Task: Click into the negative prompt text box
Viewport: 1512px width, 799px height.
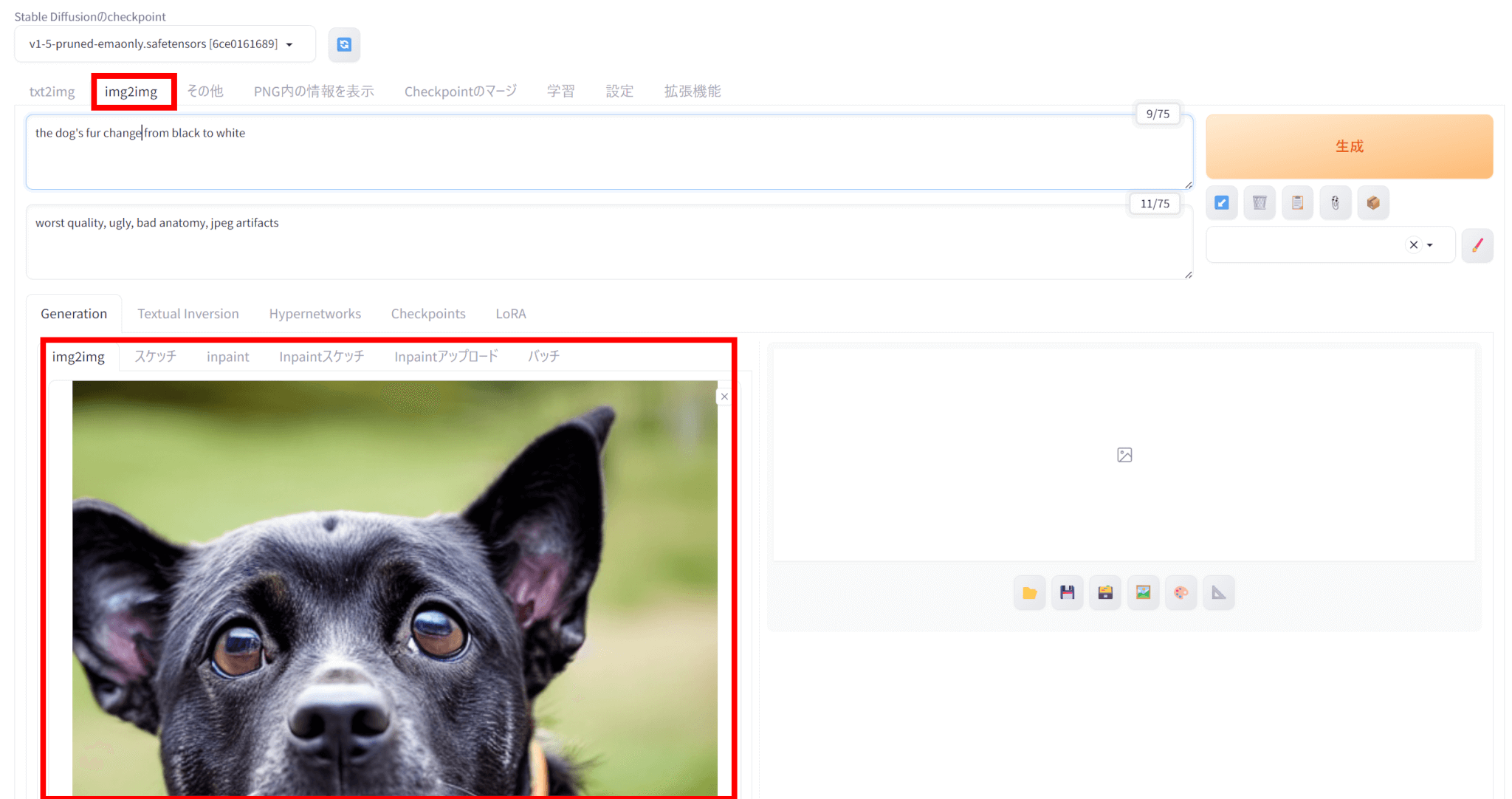Action: [x=609, y=242]
